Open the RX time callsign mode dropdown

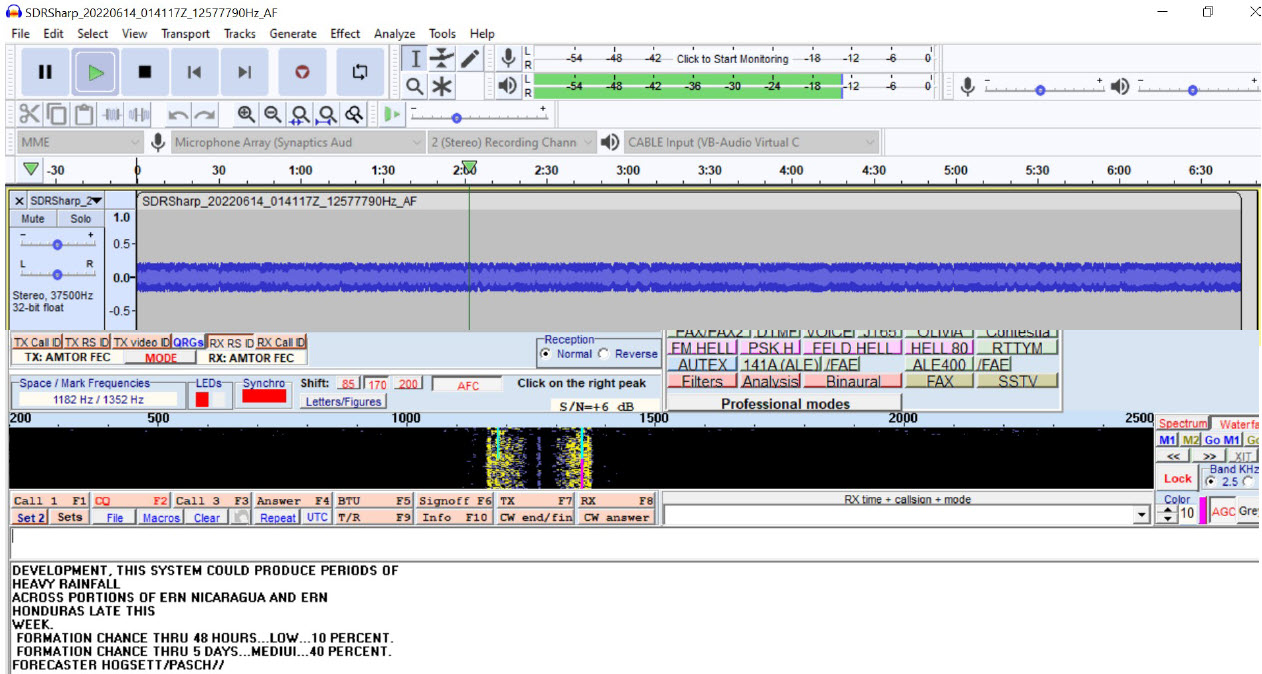pyautogui.click(x=1142, y=515)
